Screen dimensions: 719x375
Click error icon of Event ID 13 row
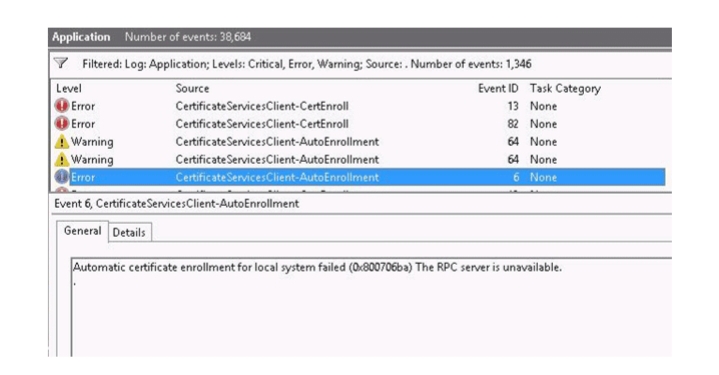click(x=61, y=106)
